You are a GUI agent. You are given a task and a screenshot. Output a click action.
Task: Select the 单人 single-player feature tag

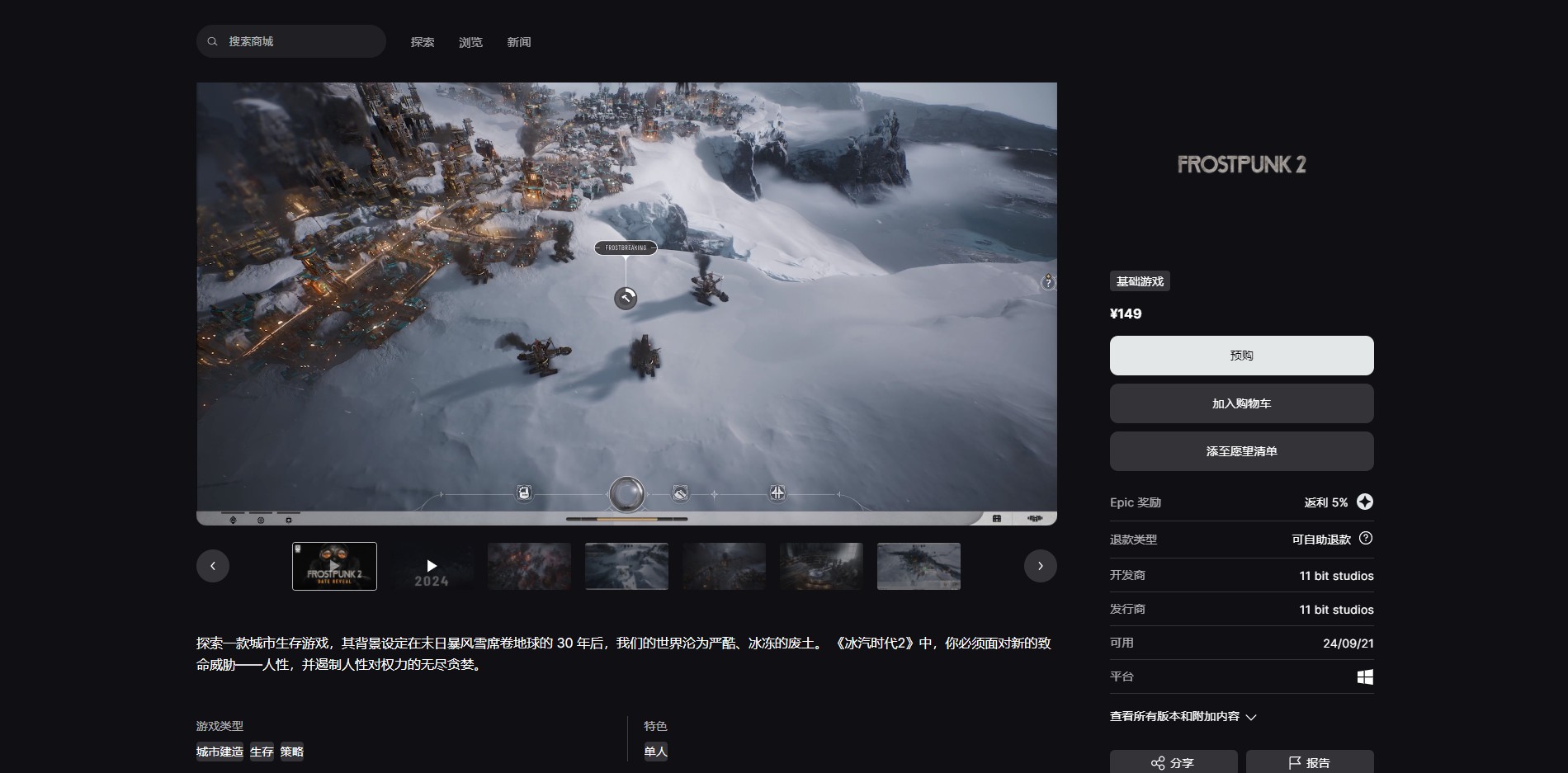point(655,752)
